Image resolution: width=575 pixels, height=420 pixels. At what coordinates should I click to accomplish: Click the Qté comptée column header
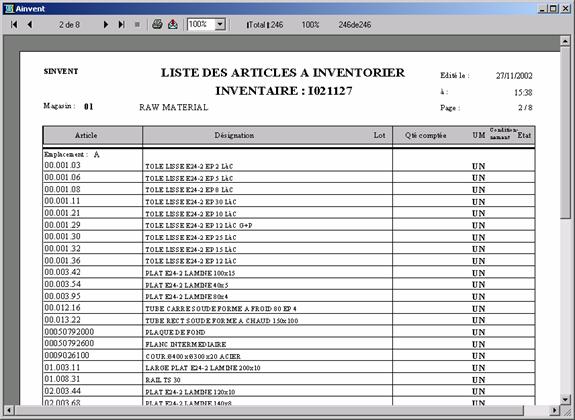[425, 135]
